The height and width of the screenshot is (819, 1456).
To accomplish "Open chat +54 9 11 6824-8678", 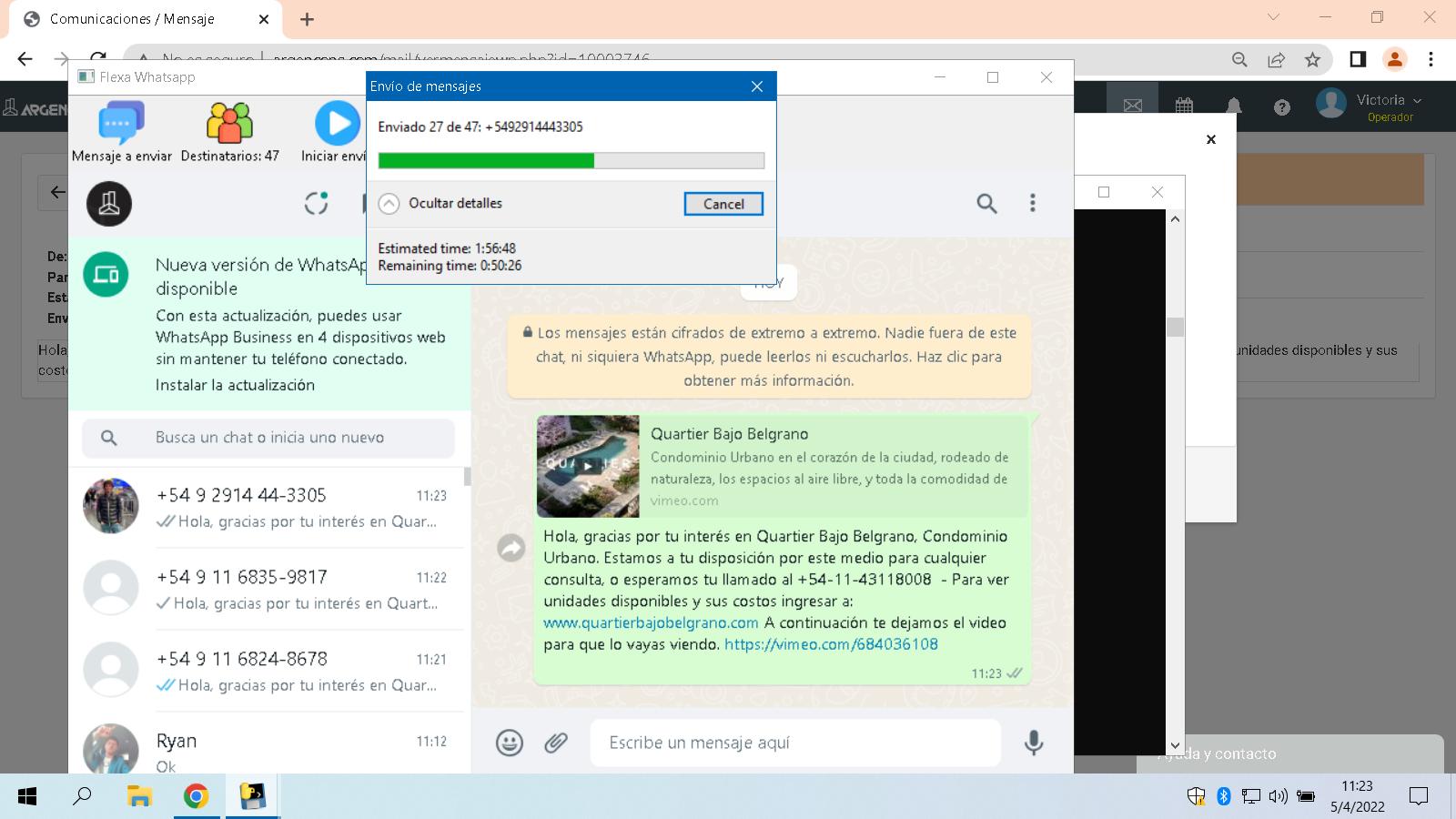I will (x=270, y=671).
